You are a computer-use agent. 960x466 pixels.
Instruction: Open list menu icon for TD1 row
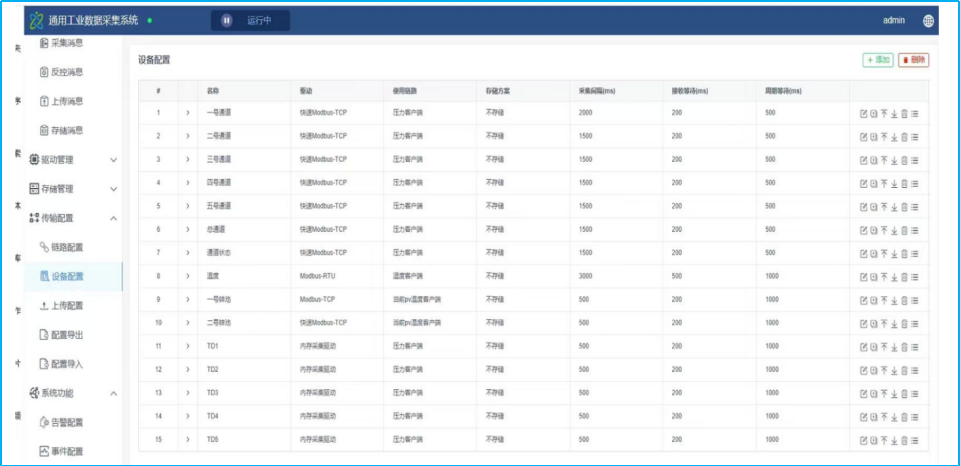point(915,347)
